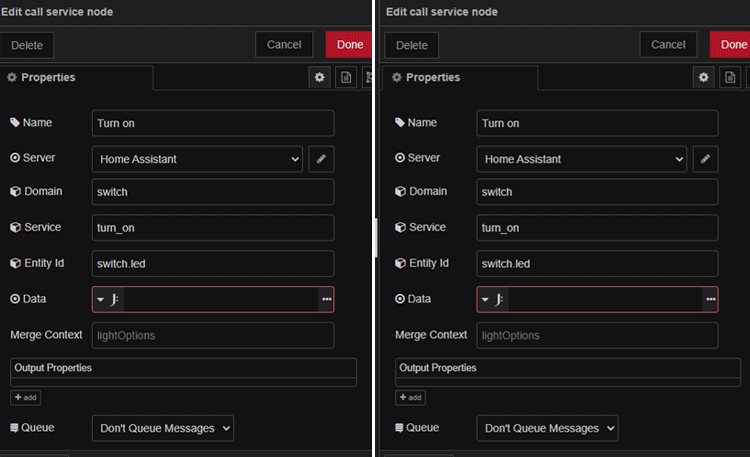
Task: Open node settings gear icon in right panel
Action: tap(704, 77)
